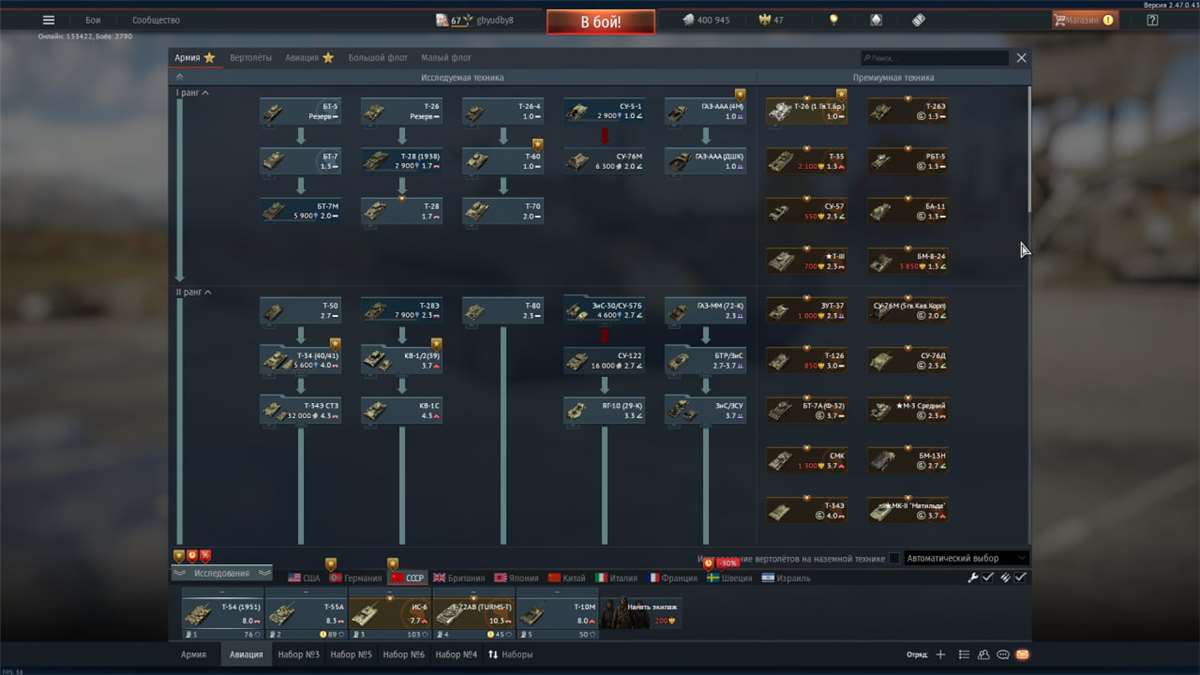Select the Набор №6 preset
Viewport: 1200px width, 675px height.
tap(404, 655)
